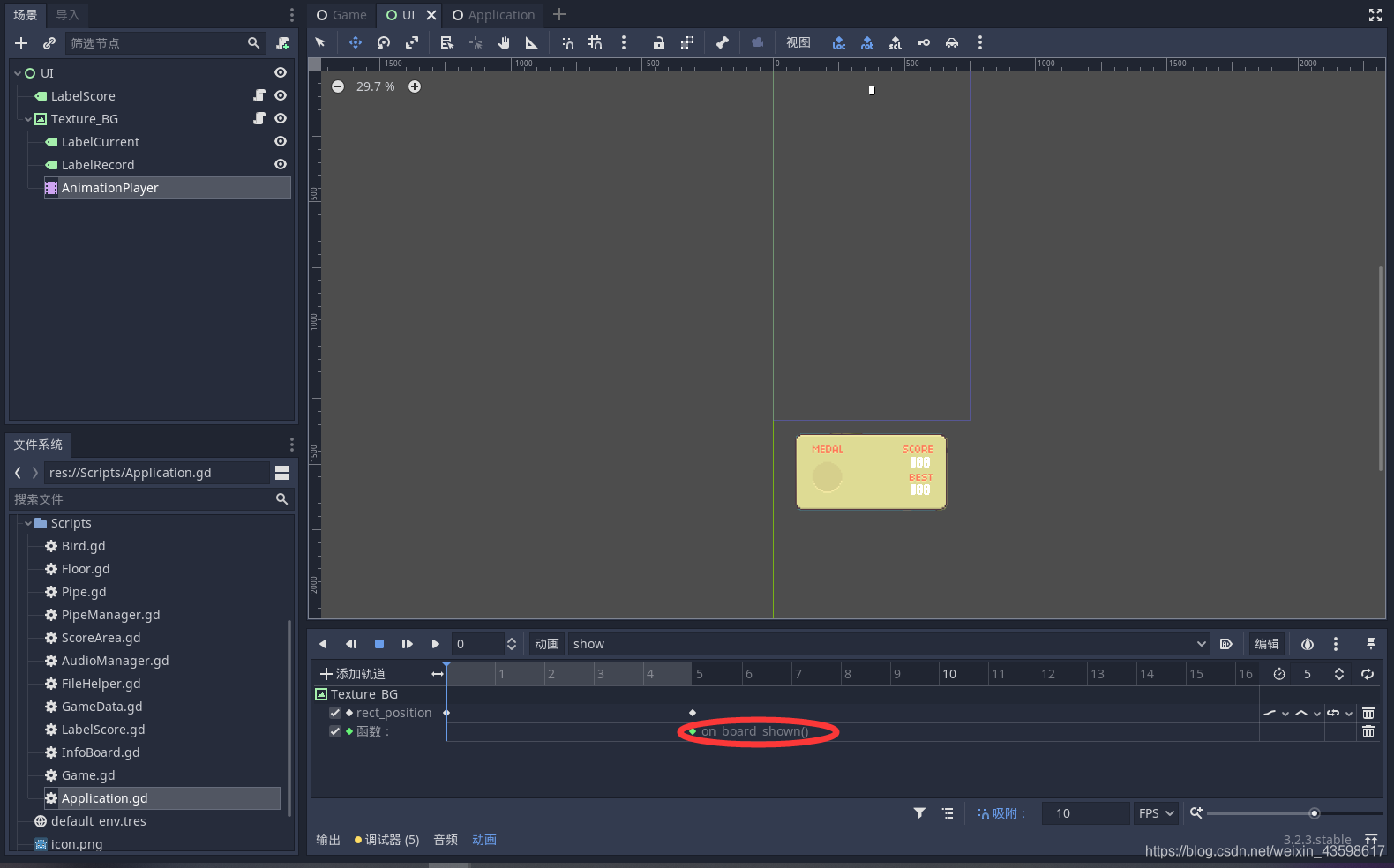The height and width of the screenshot is (868, 1394).
Task: Open the 动画 animation tools button
Action: [x=547, y=644]
